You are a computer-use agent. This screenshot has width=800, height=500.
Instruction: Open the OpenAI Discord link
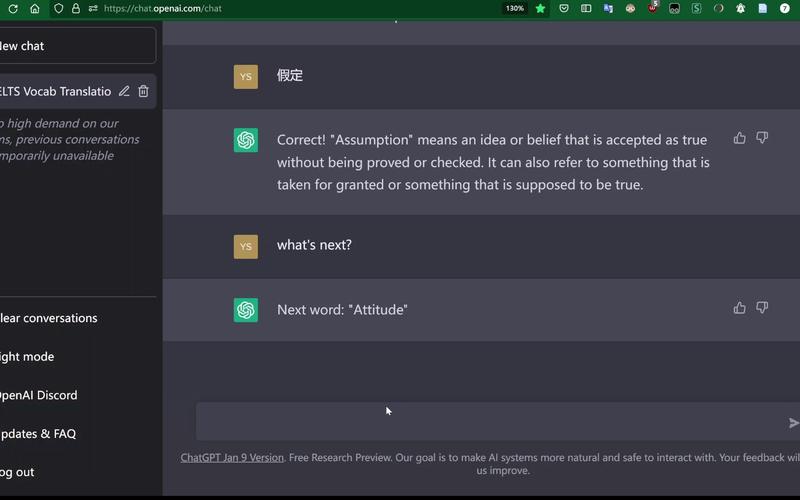coord(38,395)
